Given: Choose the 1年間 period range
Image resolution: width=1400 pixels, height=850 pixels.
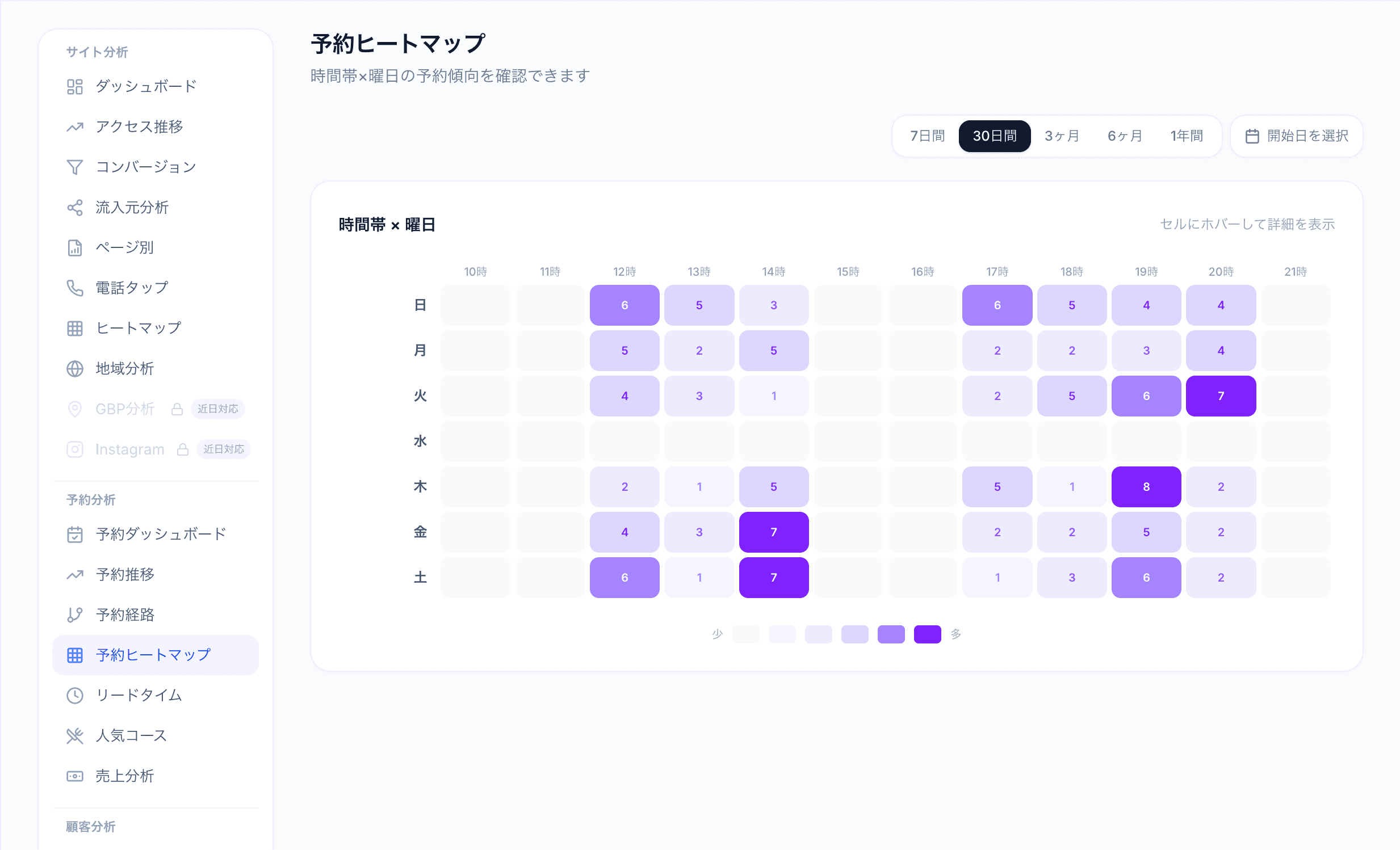Looking at the screenshot, I should tap(1187, 136).
